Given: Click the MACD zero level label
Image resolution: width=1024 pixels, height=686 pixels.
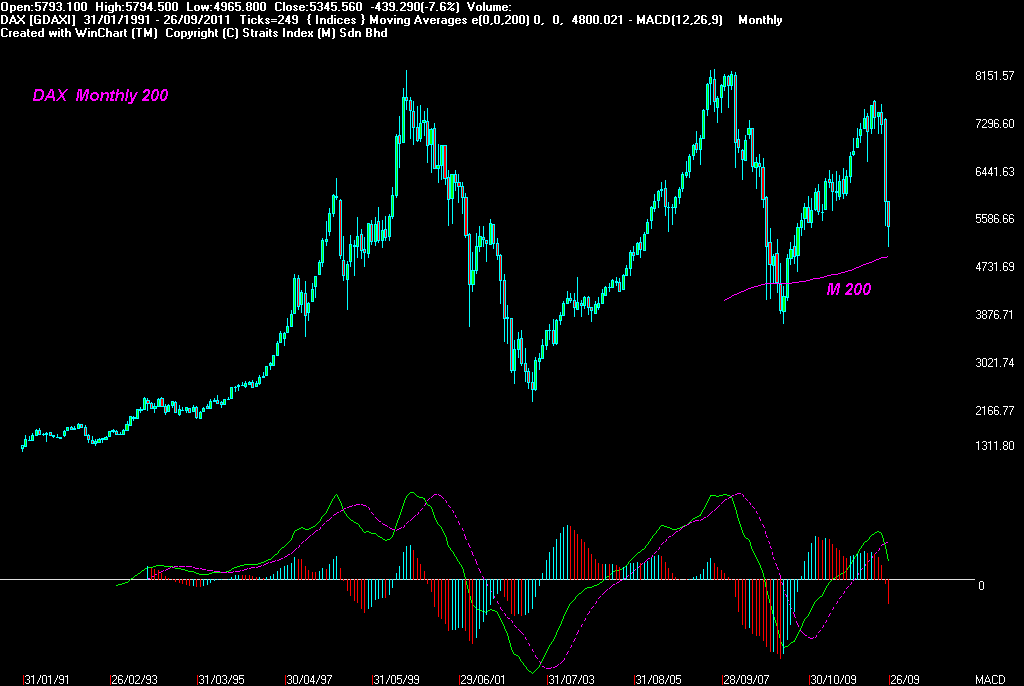Looking at the screenshot, I should (981, 585).
